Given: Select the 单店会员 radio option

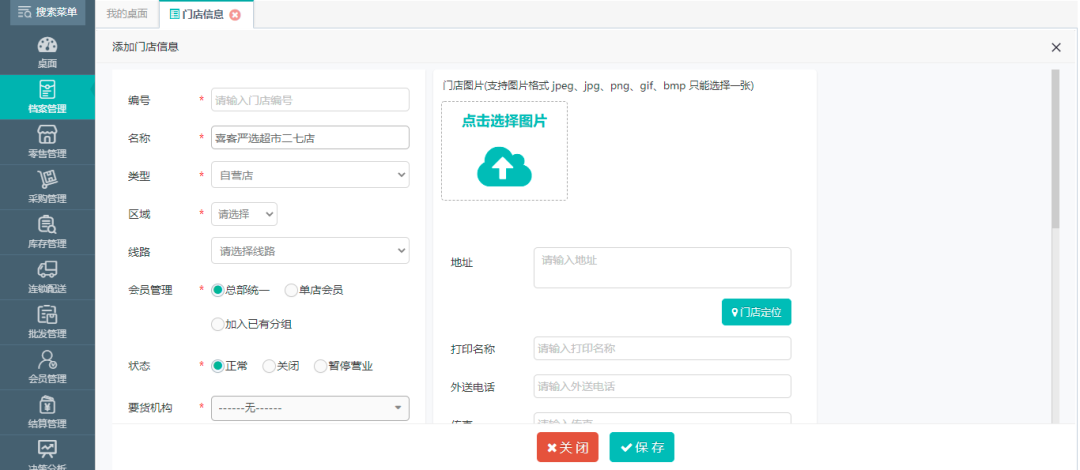Looking at the screenshot, I should [x=291, y=290].
